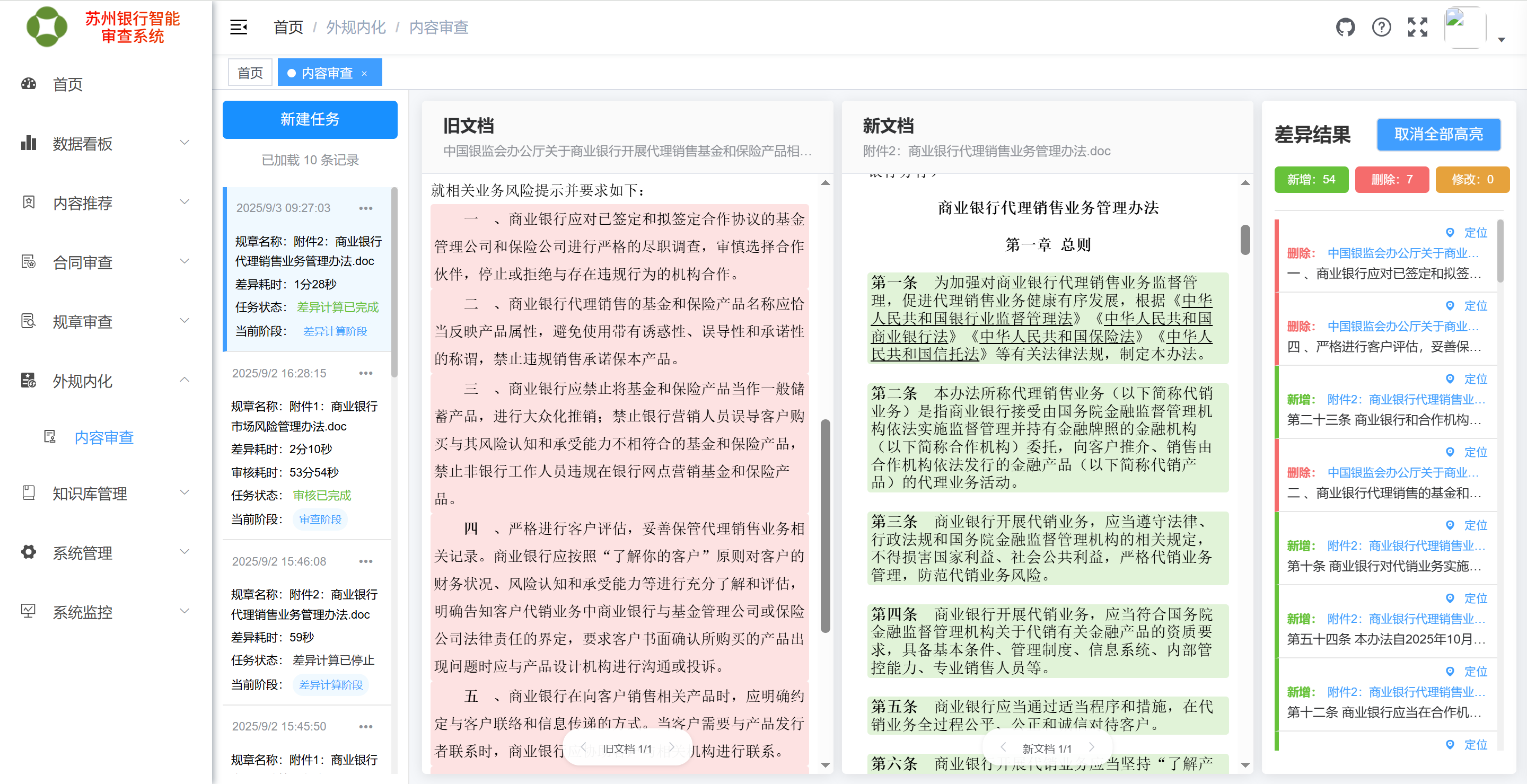Open more options for task 2025/9/2 16:28:15
The height and width of the screenshot is (784, 1527).
point(366,373)
